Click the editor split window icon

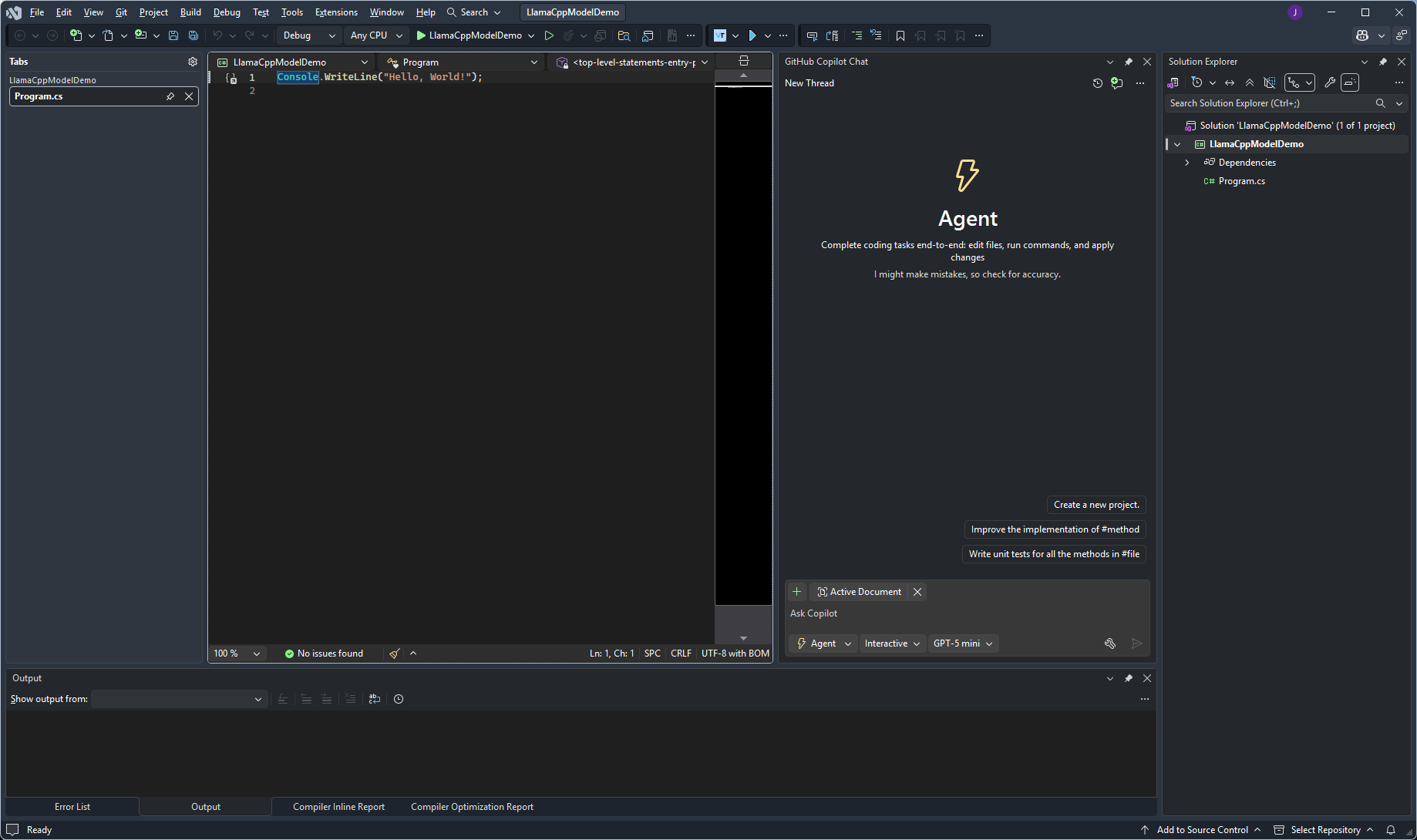pyautogui.click(x=744, y=61)
